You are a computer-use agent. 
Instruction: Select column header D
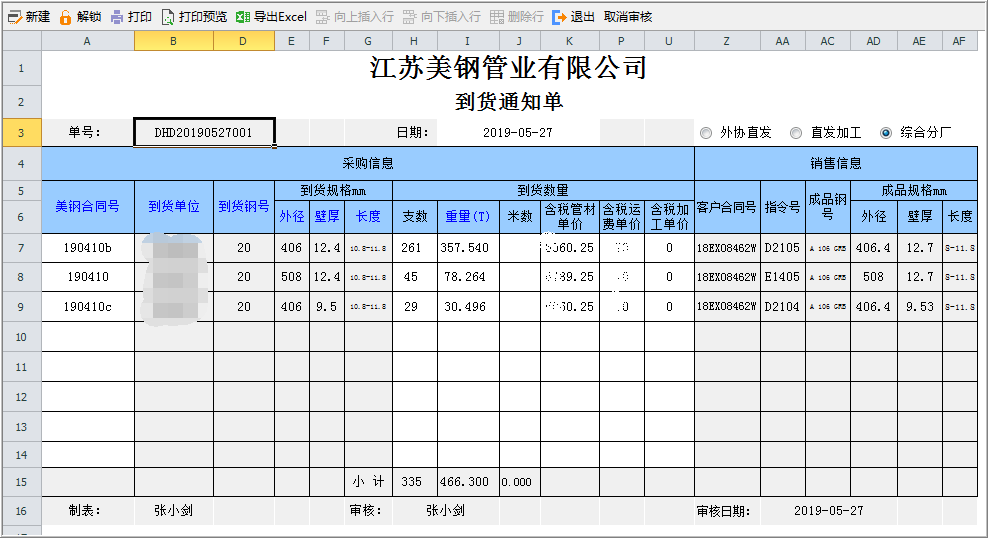click(x=243, y=41)
